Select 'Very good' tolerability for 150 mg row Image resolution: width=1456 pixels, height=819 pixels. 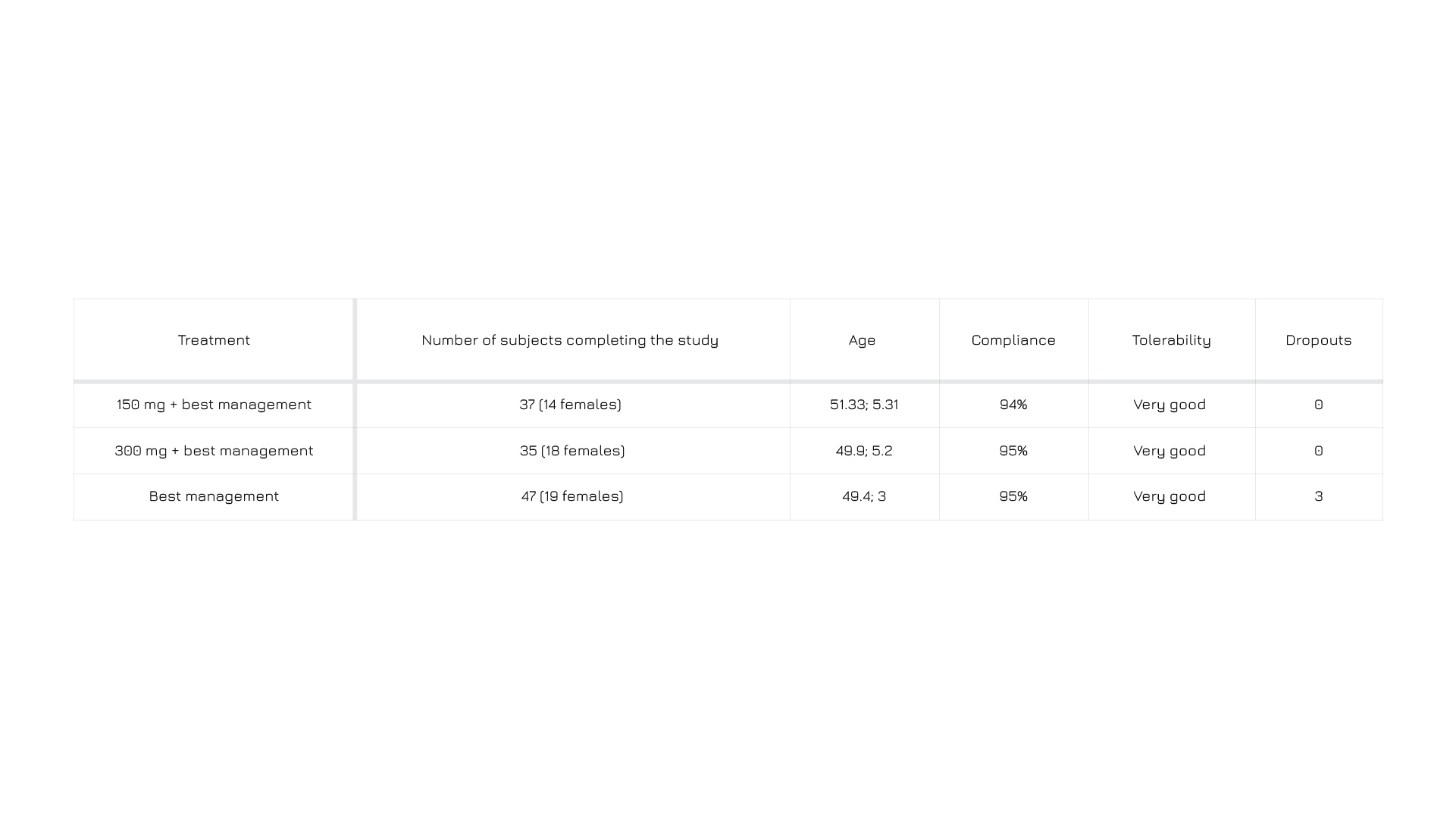pyautogui.click(x=1169, y=405)
